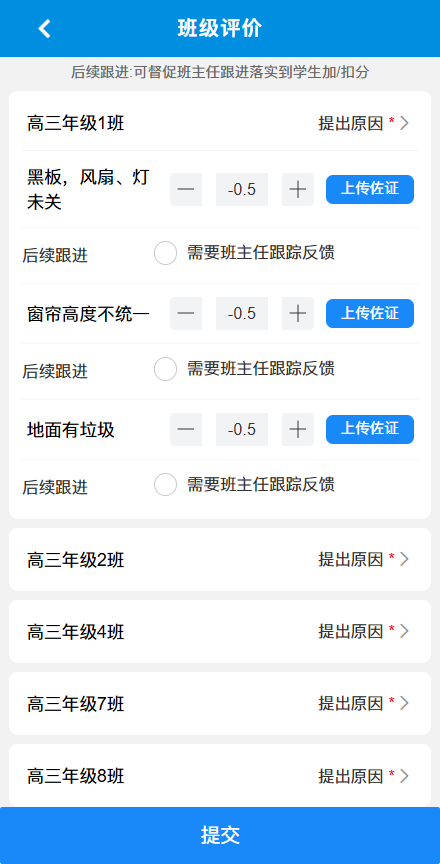
Task: Tap plus icon for 地面有垃圾
Action: pos(298,429)
